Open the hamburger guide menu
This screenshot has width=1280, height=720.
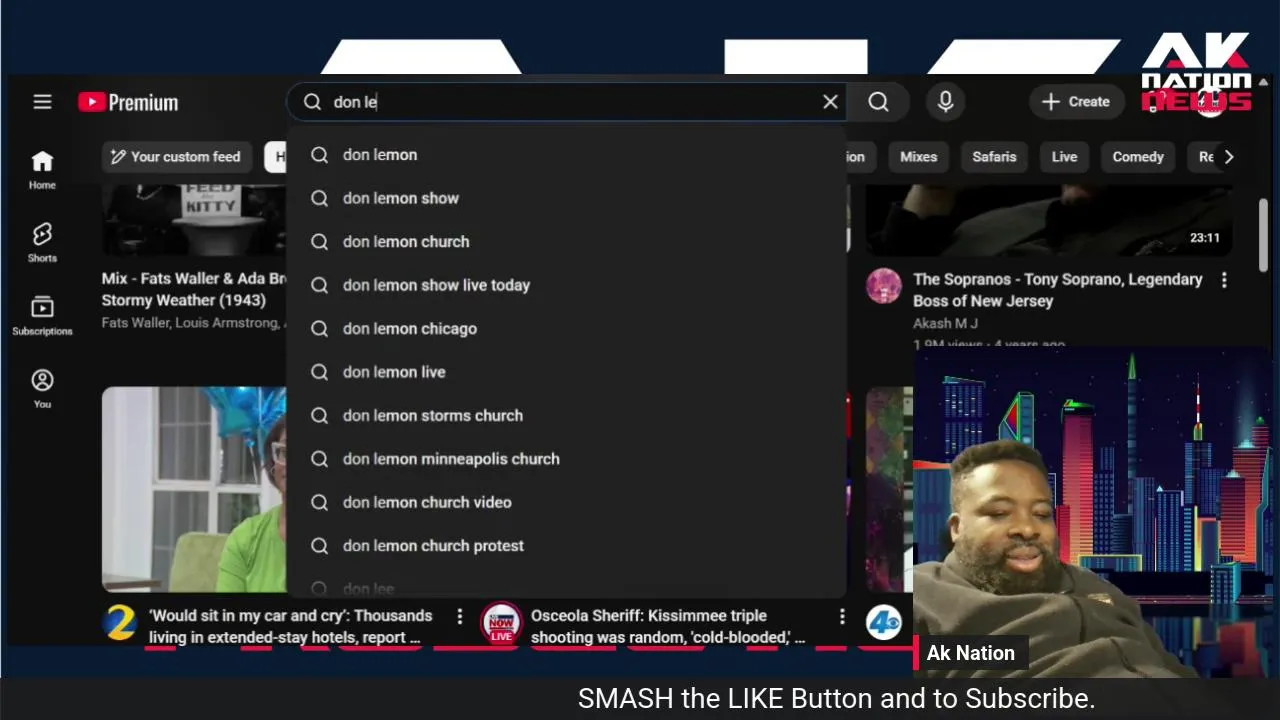(x=42, y=102)
